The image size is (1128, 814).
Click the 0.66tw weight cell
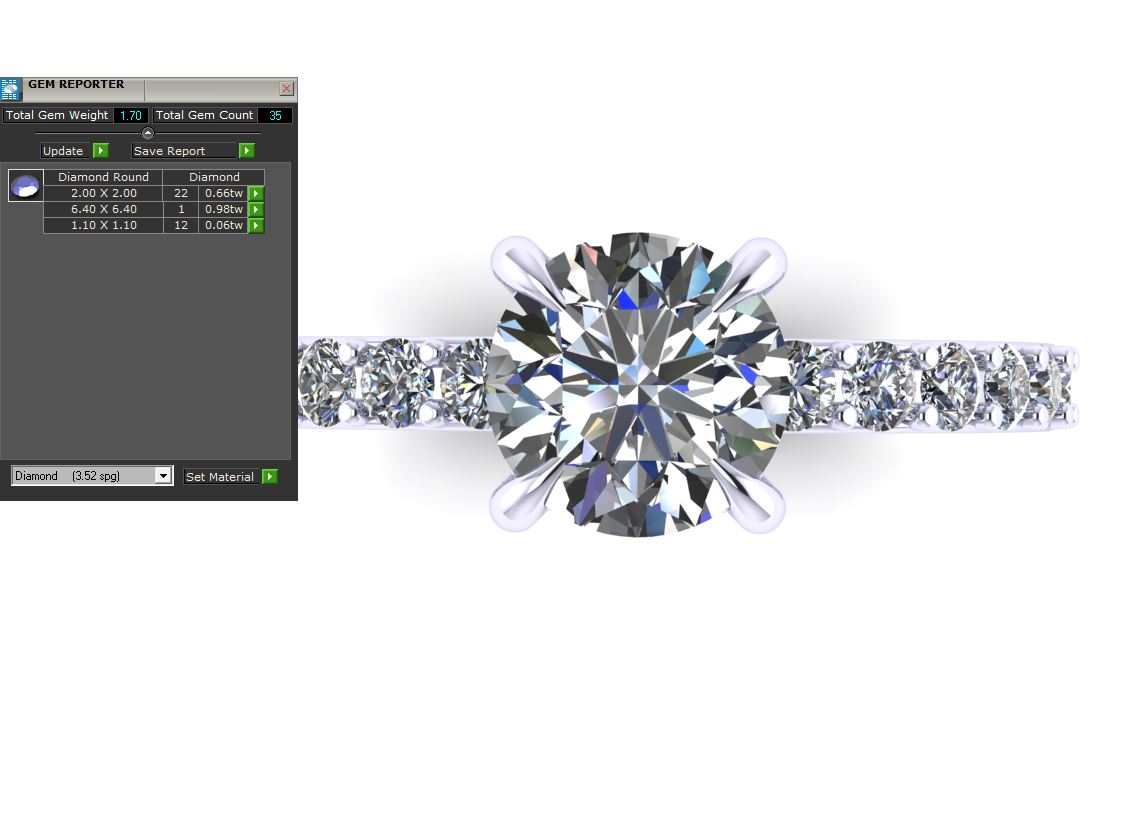point(224,193)
